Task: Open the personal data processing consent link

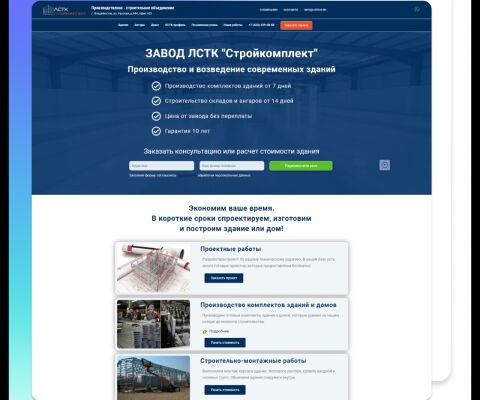Action: pos(187,175)
